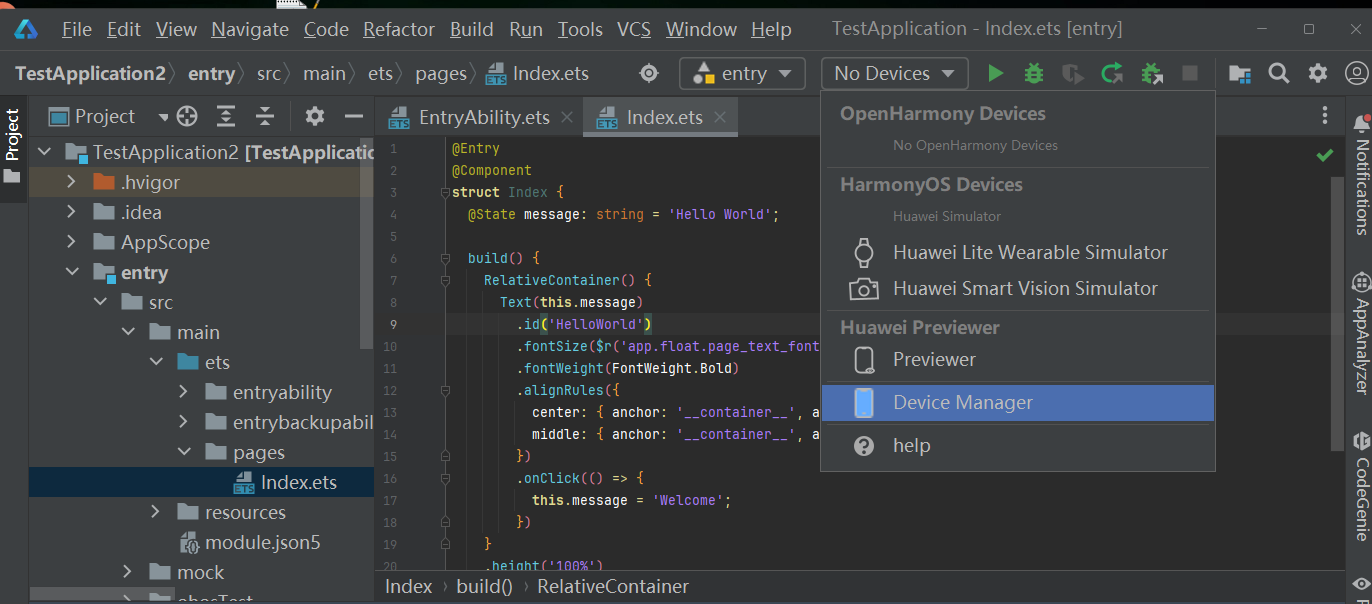Click line number 9 in the gutter
1372x604 pixels.
tap(394, 324)
